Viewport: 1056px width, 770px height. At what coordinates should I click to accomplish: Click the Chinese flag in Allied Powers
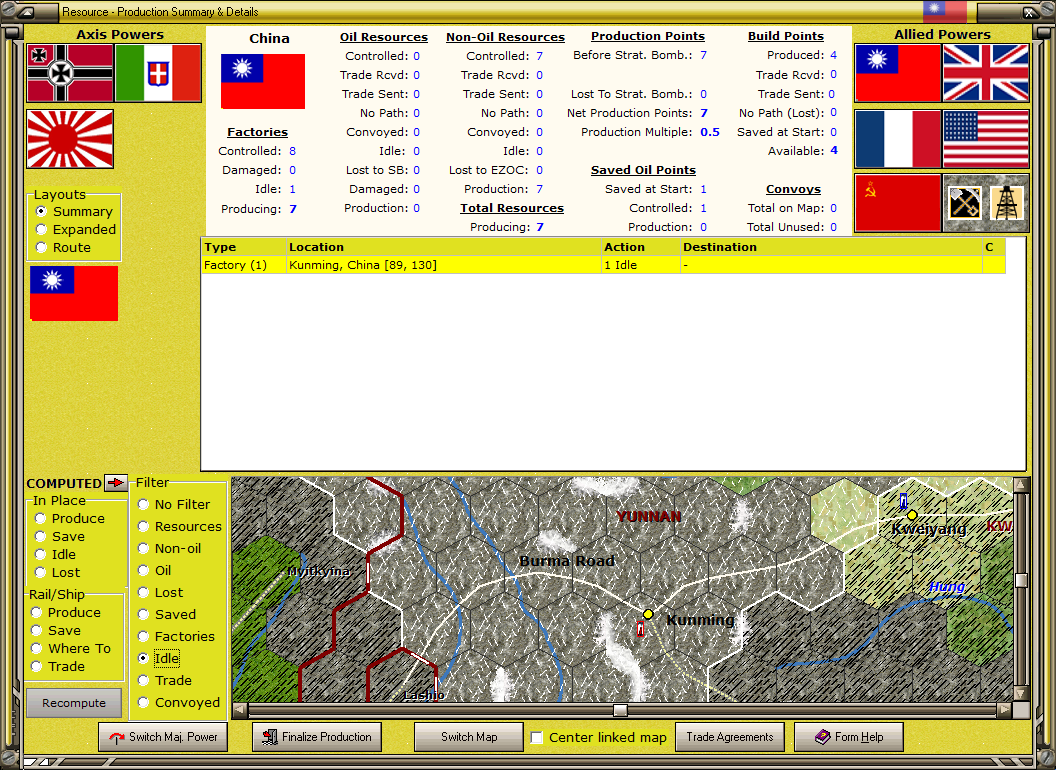tap(897, 73)
